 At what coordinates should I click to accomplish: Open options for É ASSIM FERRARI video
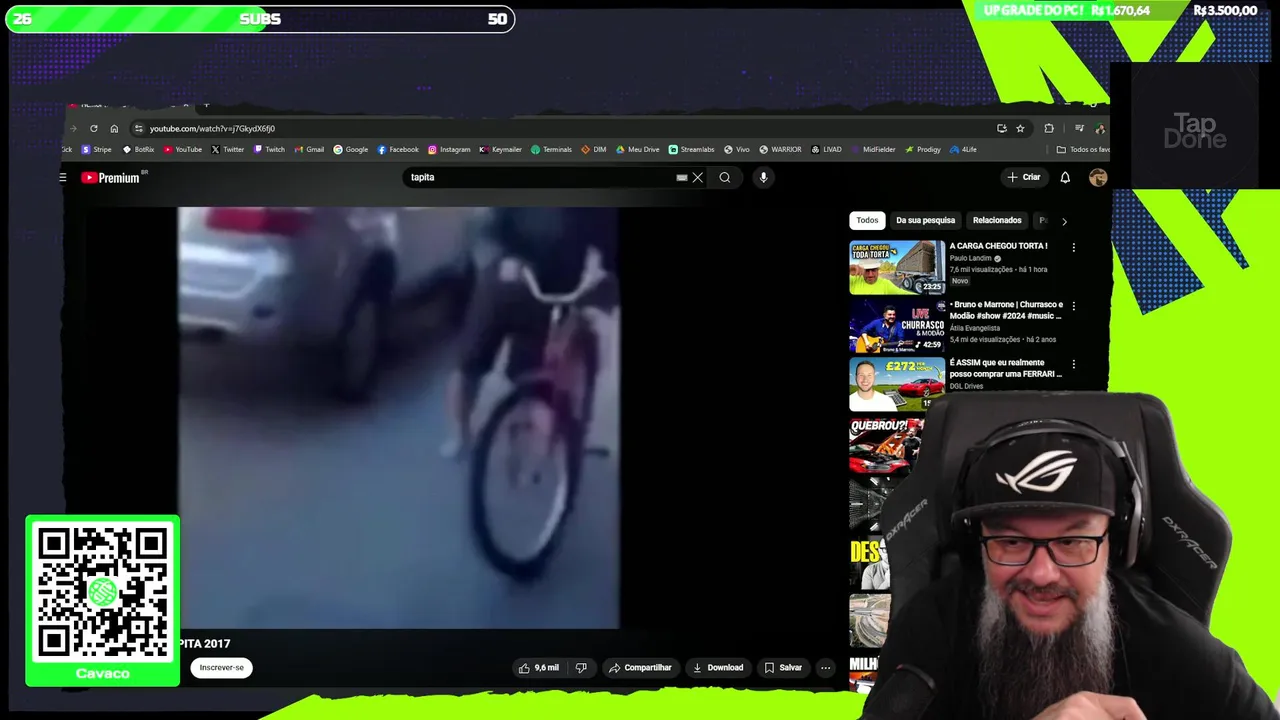(x=1074, y=365)
